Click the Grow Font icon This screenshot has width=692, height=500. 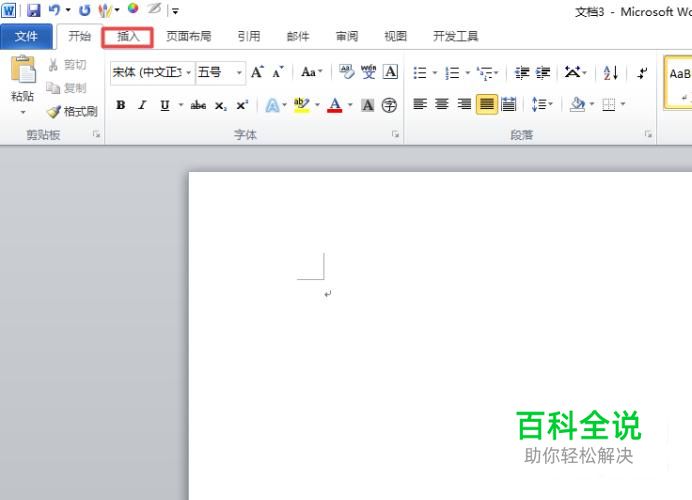pos(257,72)
